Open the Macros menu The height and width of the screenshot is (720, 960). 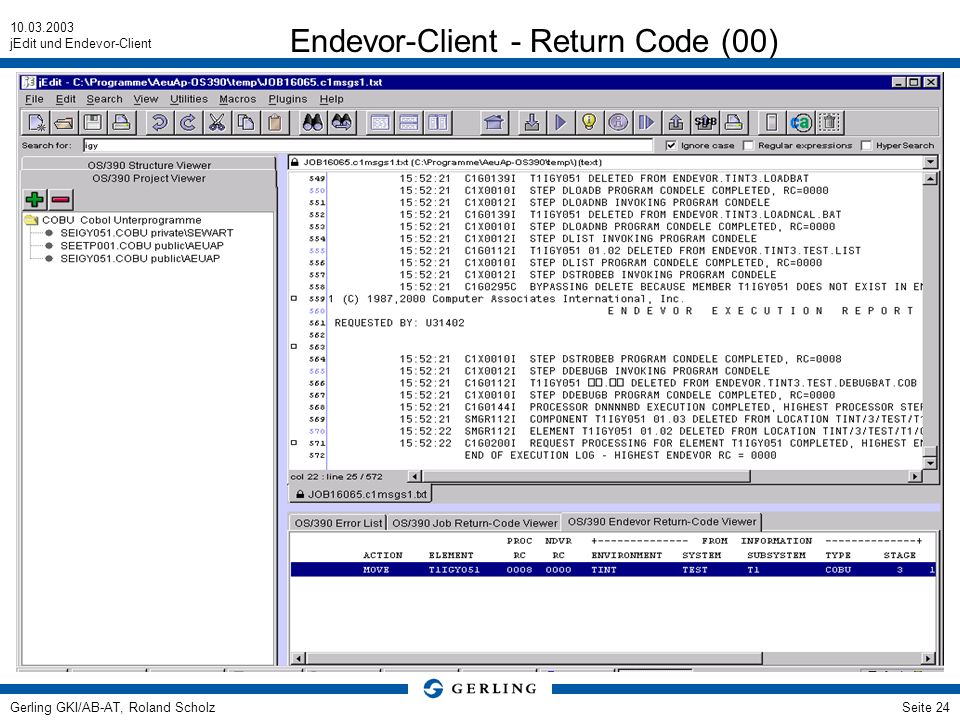pyautogui.click(x=238, y=99)
